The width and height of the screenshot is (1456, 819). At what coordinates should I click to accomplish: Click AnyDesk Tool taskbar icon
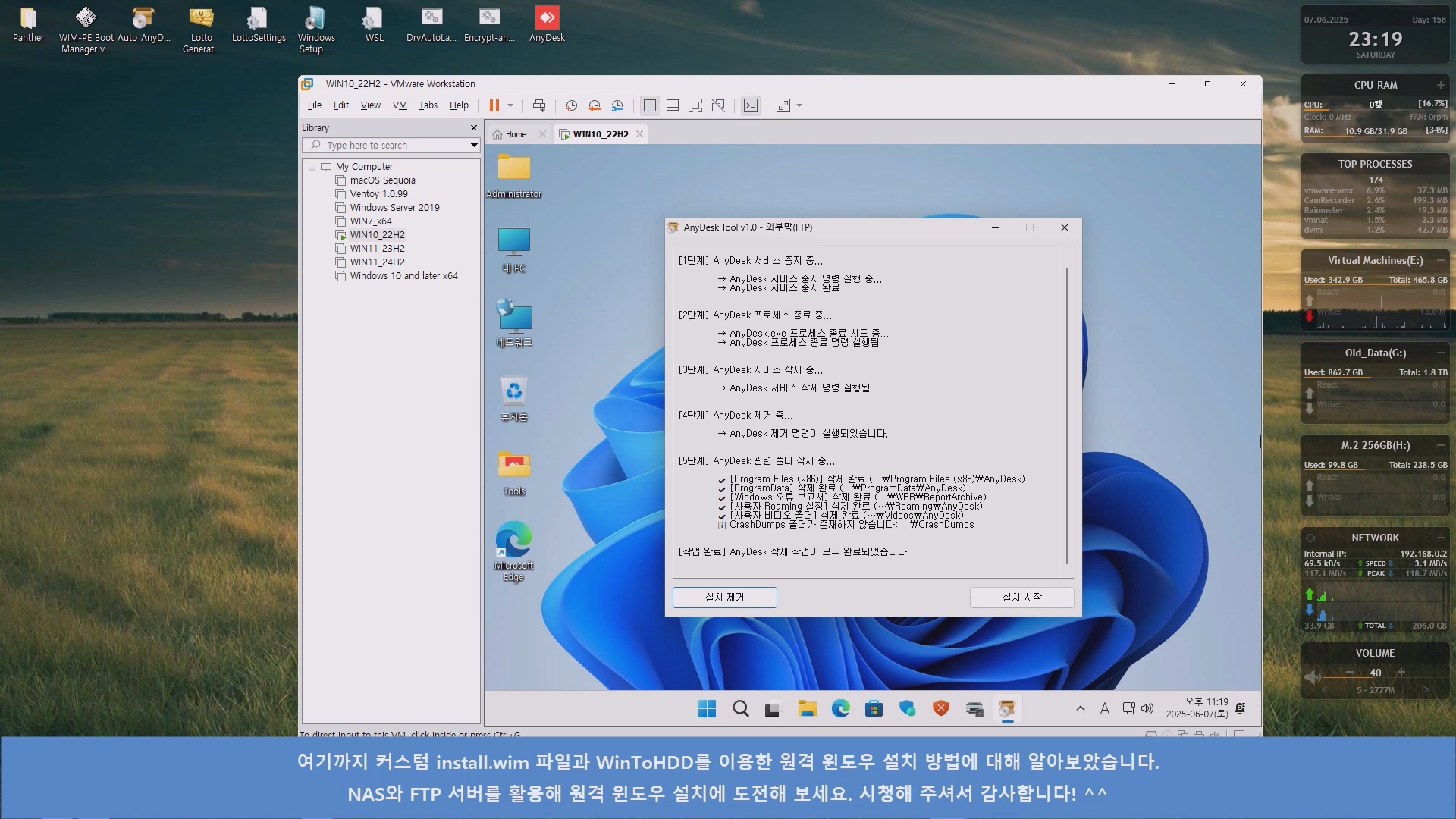coord(1007,709)
